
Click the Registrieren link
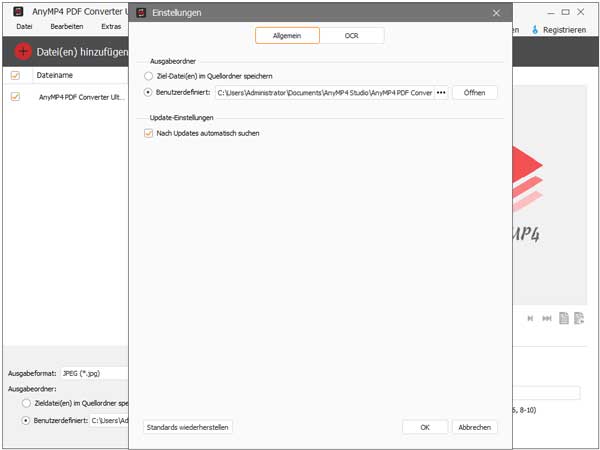[564, 30]
